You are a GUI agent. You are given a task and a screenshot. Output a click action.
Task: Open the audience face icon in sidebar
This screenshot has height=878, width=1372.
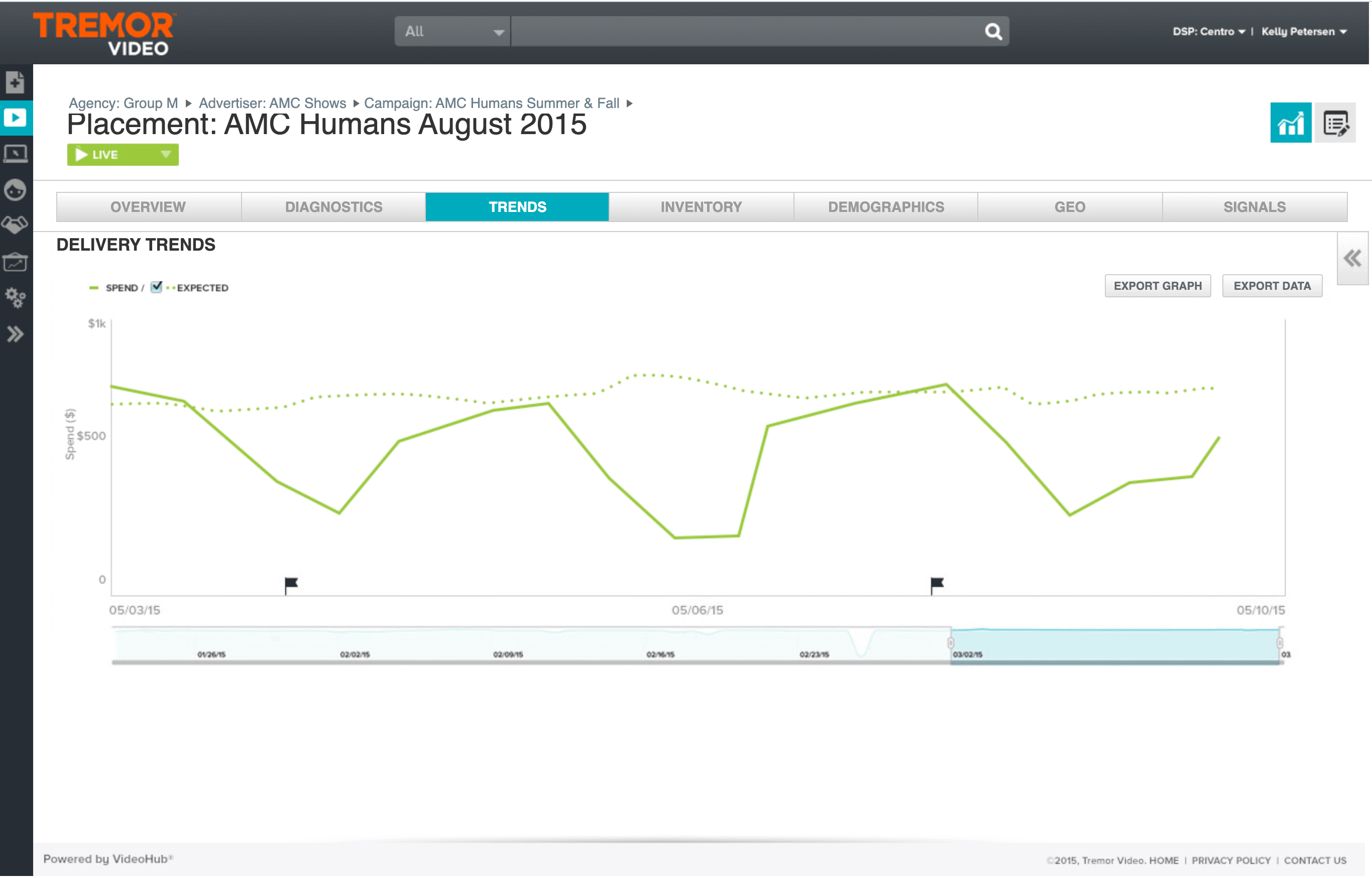click(16, 190)
